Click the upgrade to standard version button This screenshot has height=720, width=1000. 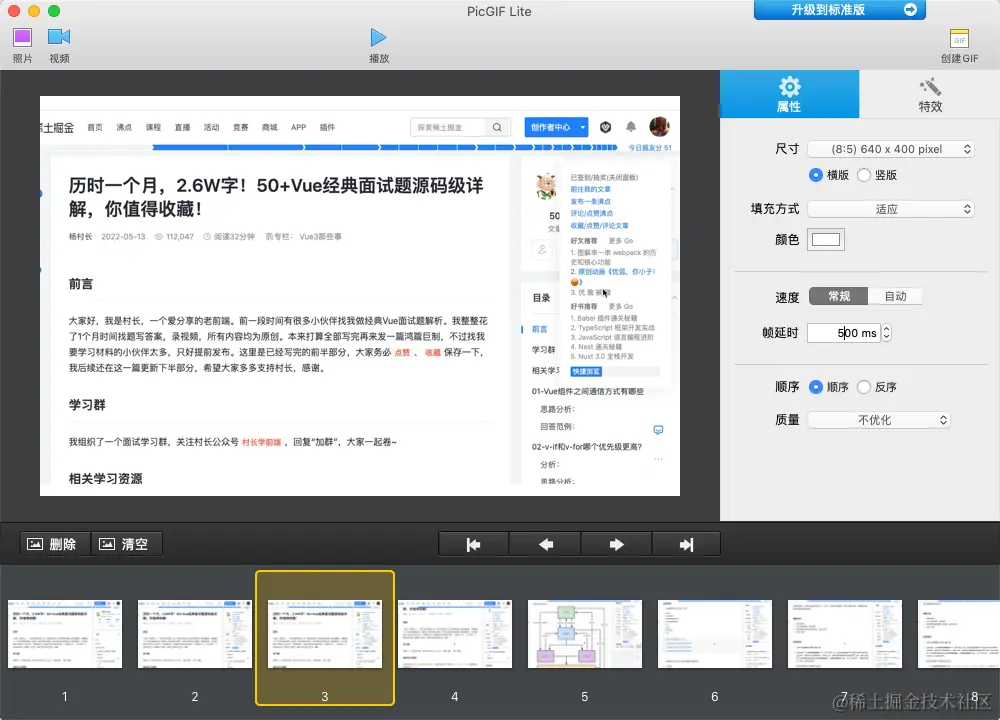(x=839, y=10)
